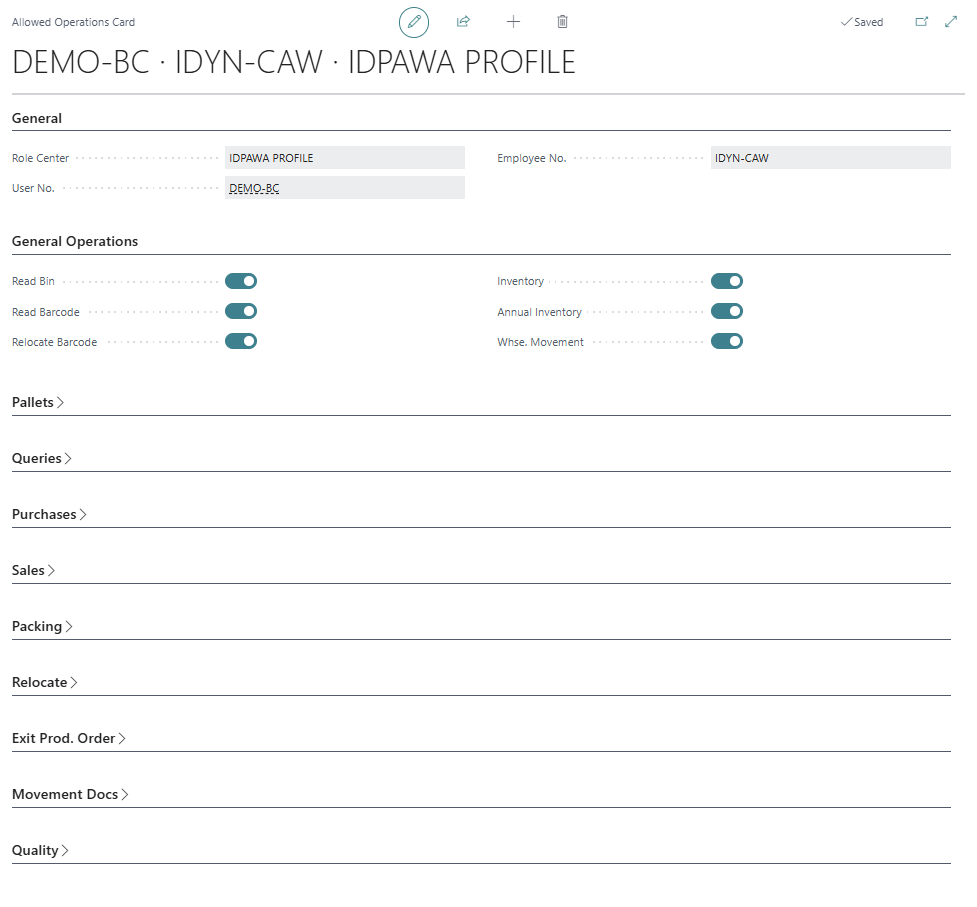Click the Role Center field
Screen dimensions: 977x907
344,158
